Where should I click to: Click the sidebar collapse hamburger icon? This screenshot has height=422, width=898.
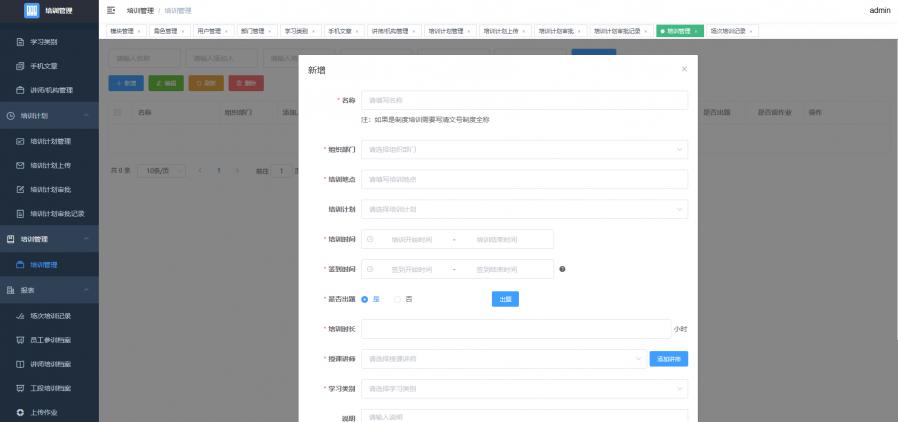pyautogui.click(x=111, y=10)
